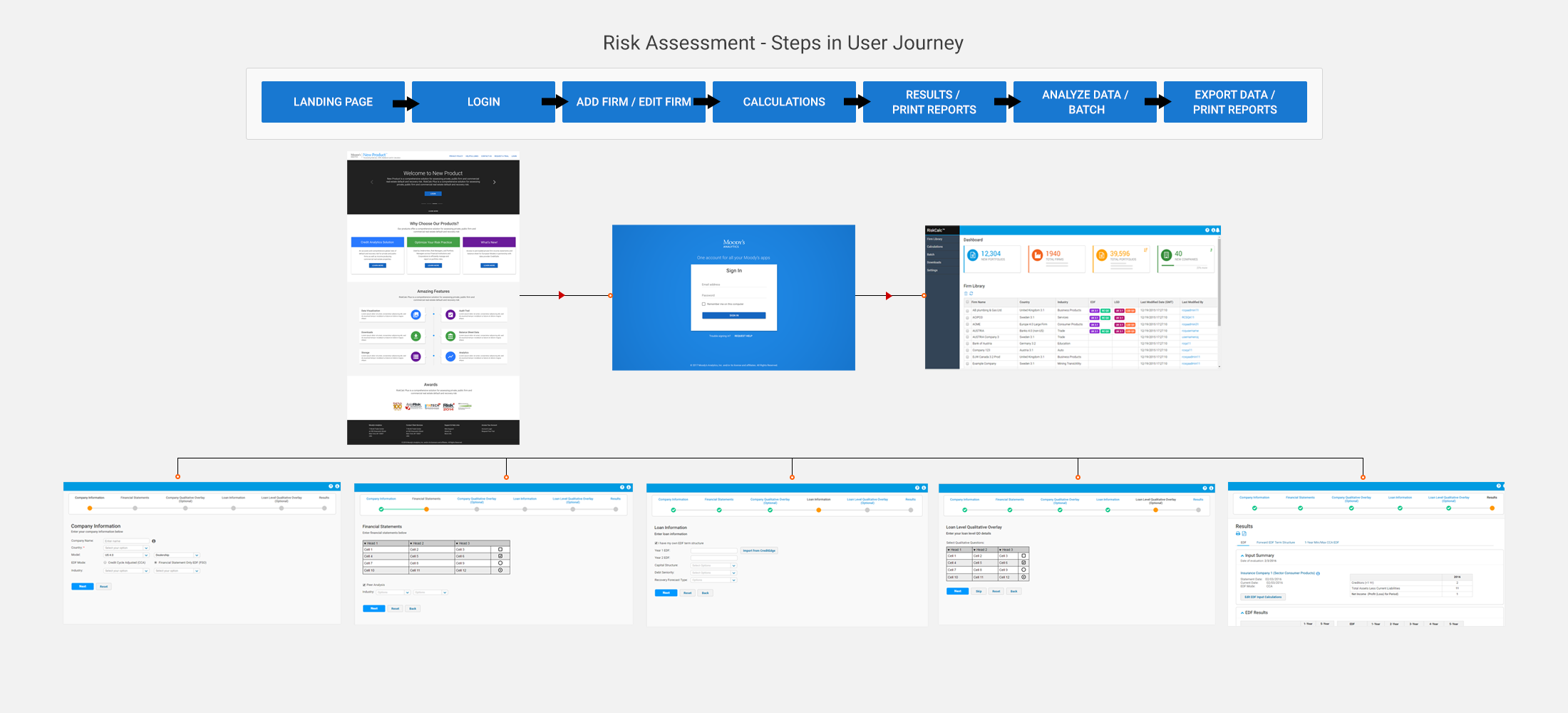
Task: Click Back on Financial Statements screen
Action: click(x=413, y=609)
